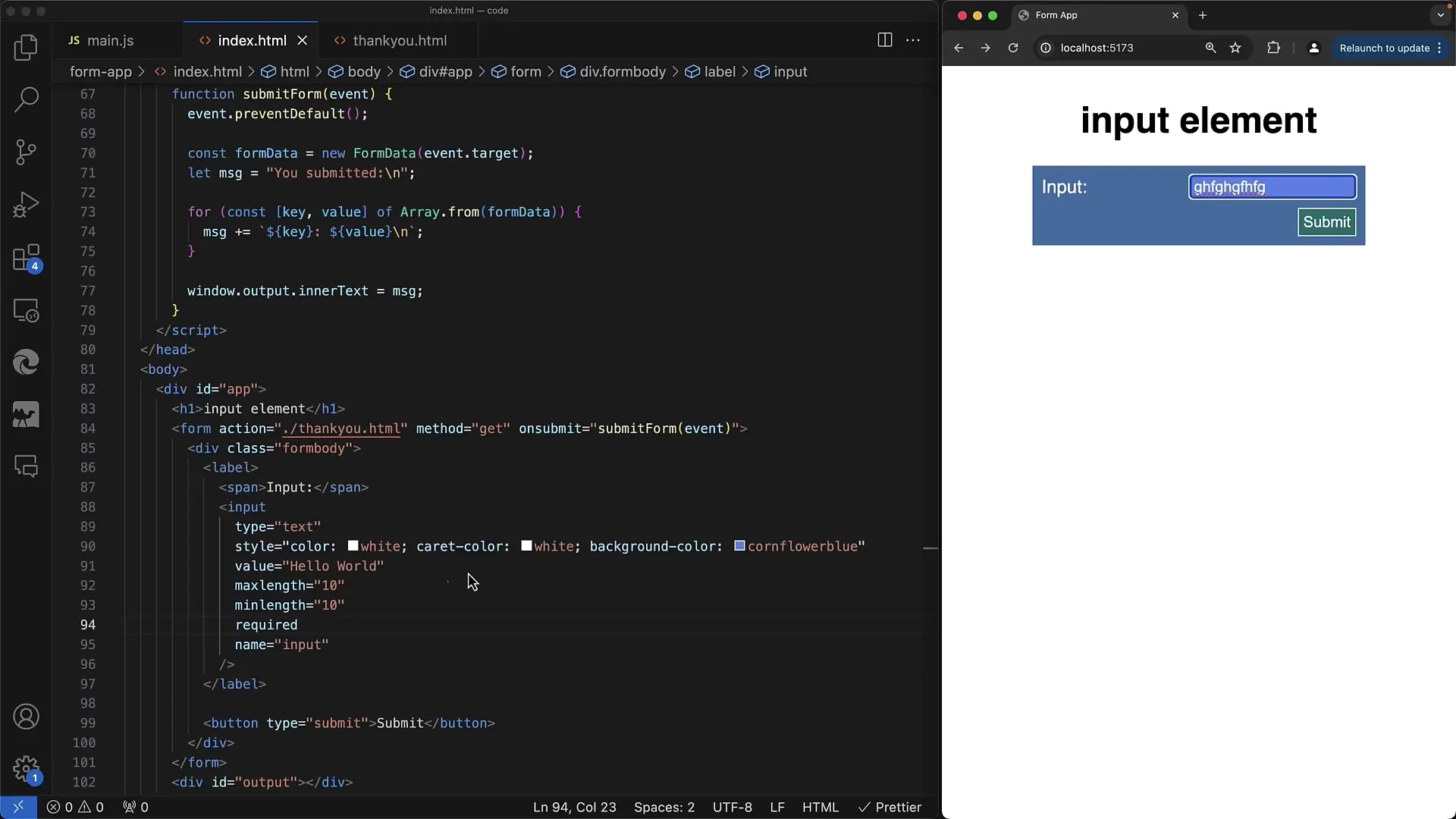Image resolution: width=1456 pixels, height=819 pixels.
Task: Press the Submit button in the form
Action: (1326, 221)
